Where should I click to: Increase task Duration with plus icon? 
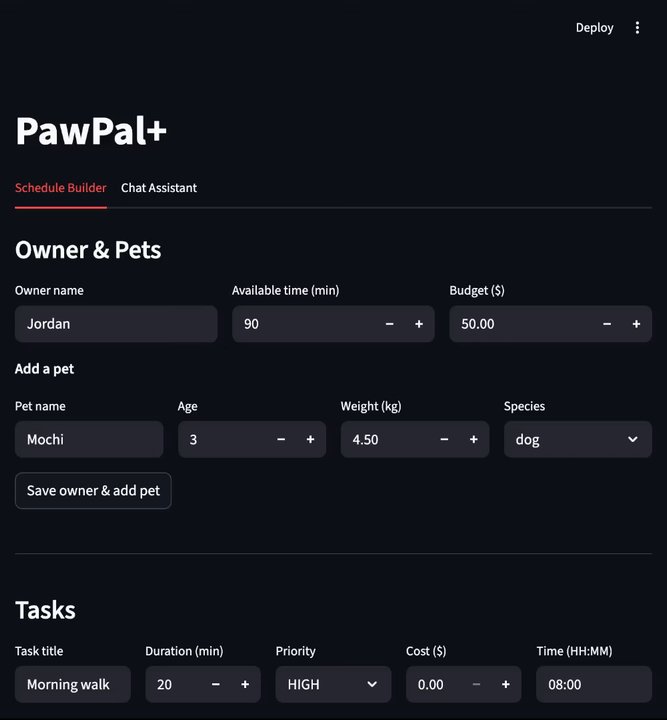point(245,685)
